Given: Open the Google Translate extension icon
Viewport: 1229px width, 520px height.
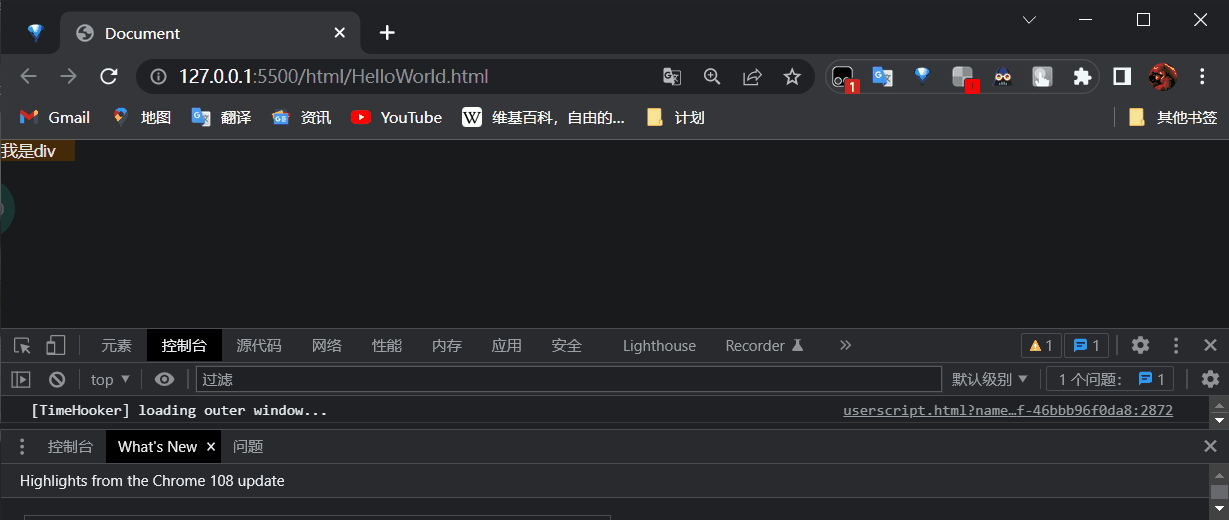Looking at the screenshot, I should 882,76.
